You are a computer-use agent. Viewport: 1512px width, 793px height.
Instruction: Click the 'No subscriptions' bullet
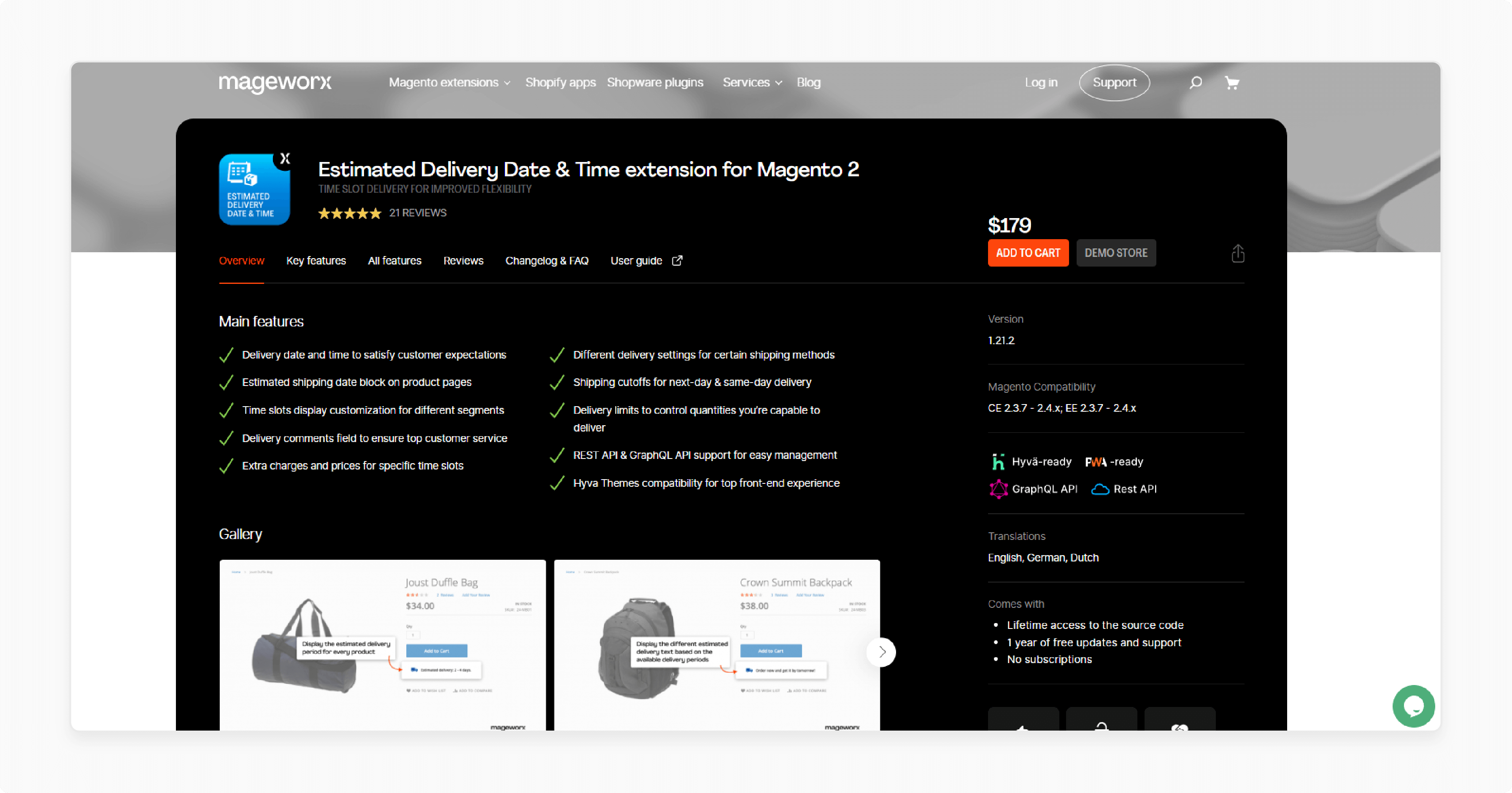click(x=1050, y=659)
